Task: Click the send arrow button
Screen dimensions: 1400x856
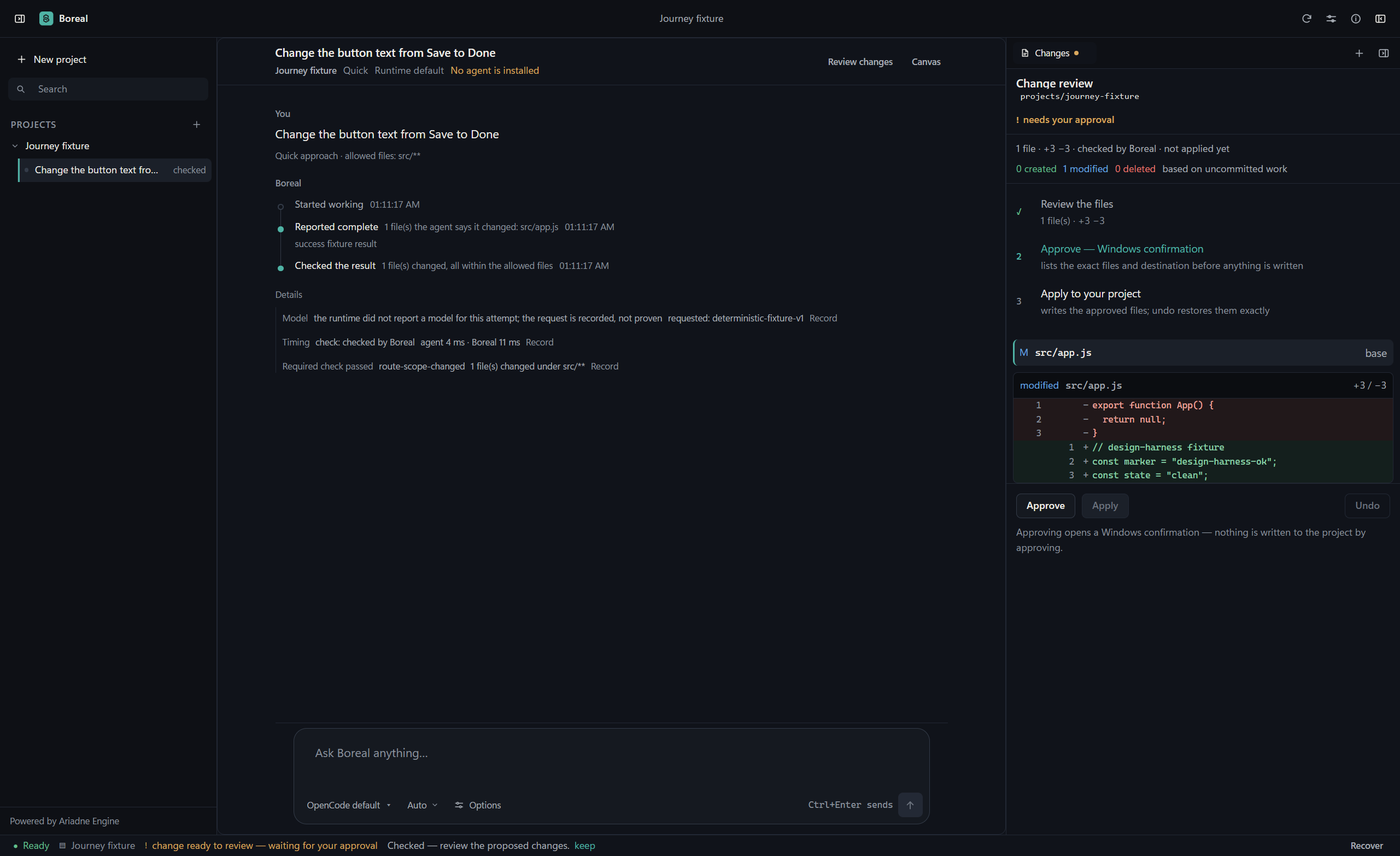Action: point(910,805)
